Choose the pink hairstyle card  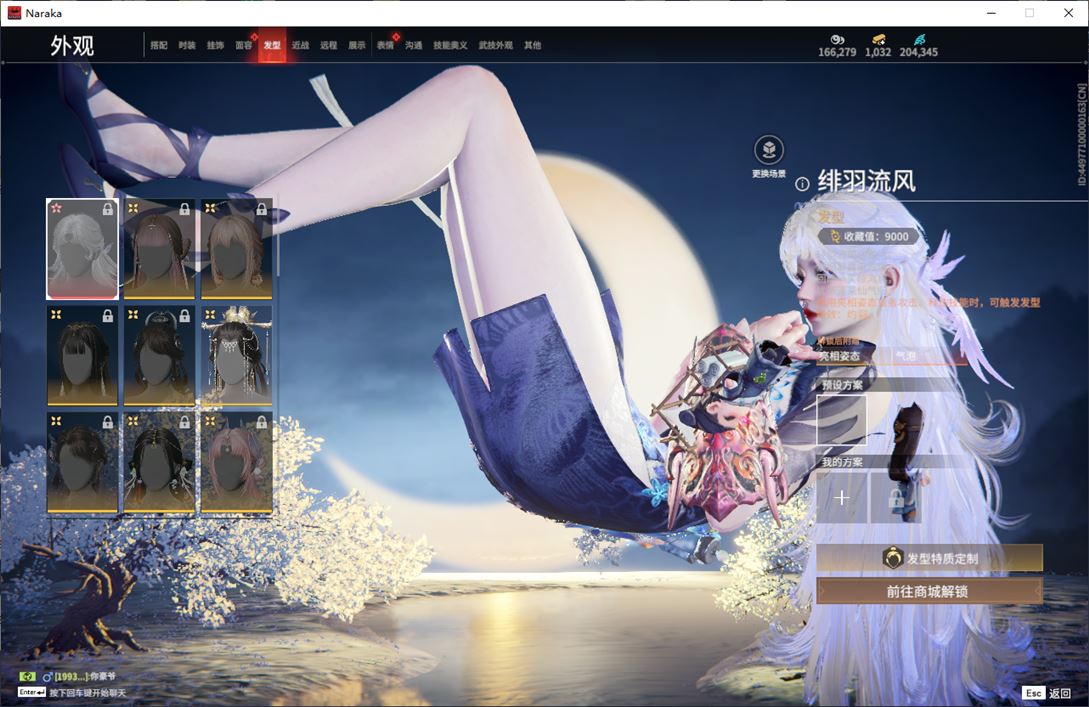pyautogui.click(x=236, y=462)
